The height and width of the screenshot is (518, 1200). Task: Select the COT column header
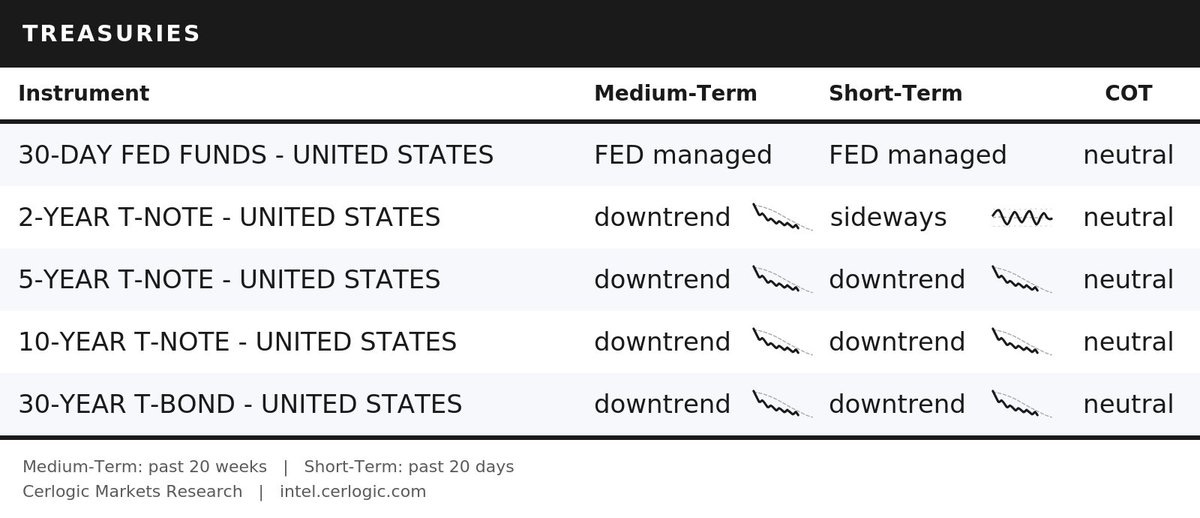pyautogui.click(x=1128, y=93)
